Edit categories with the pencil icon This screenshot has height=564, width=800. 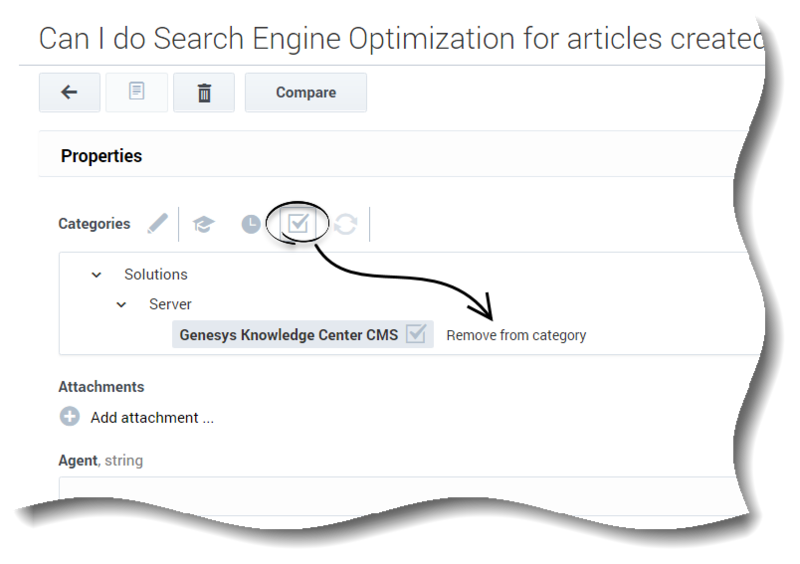click(x=158, y=224)
